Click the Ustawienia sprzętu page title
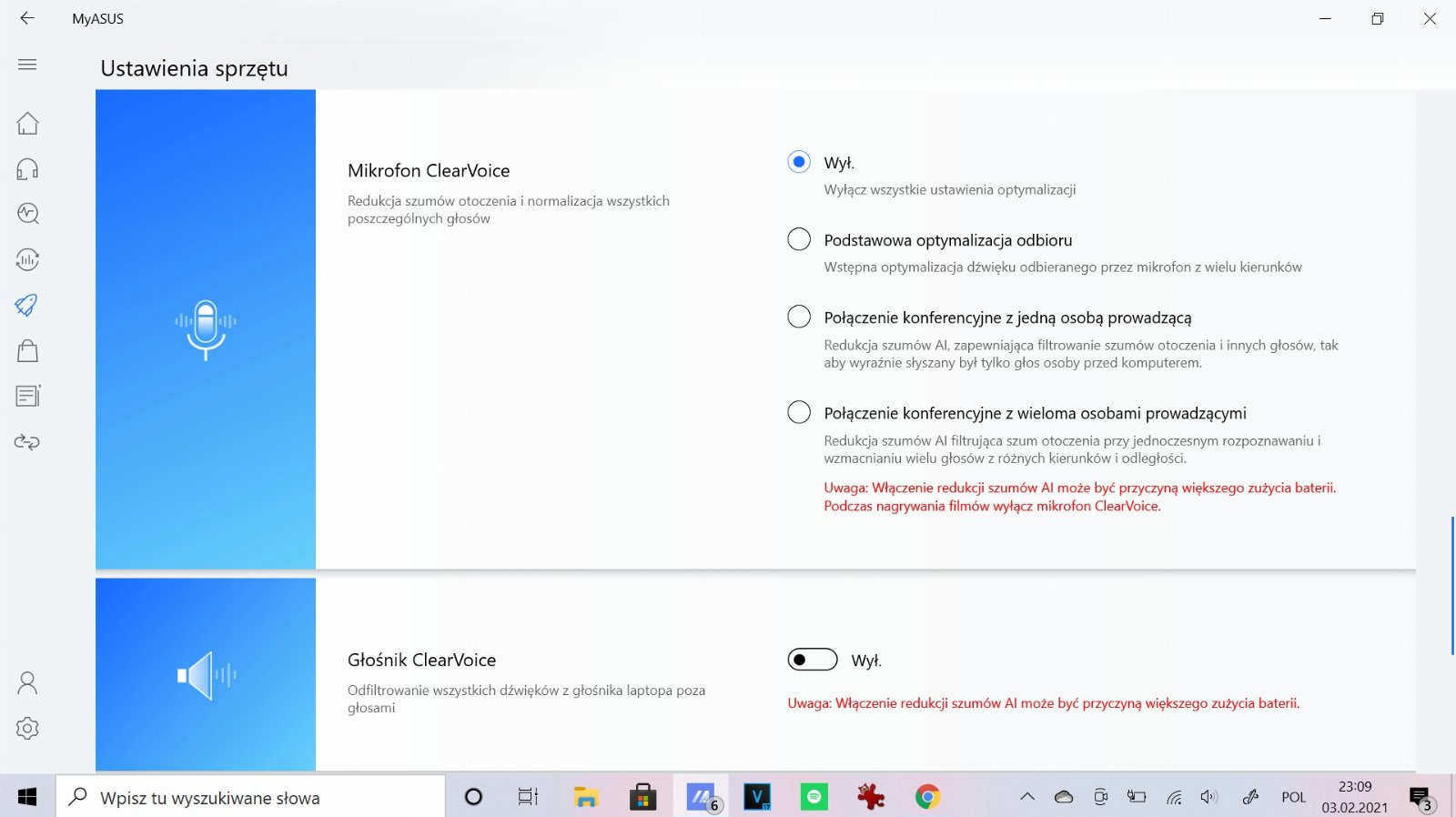 point(194,68)
